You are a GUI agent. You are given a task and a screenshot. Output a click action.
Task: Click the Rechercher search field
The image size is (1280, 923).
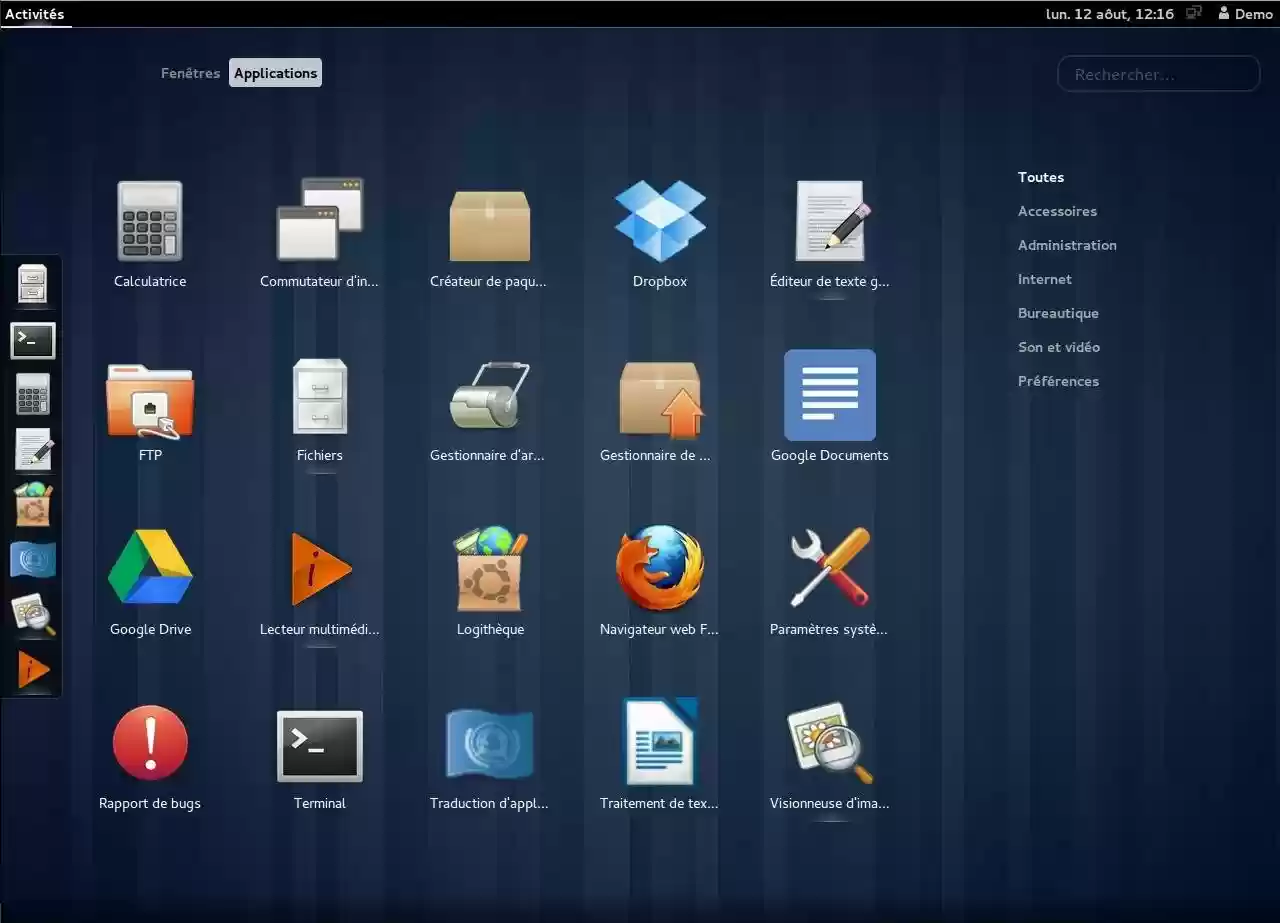[1158, 73]
